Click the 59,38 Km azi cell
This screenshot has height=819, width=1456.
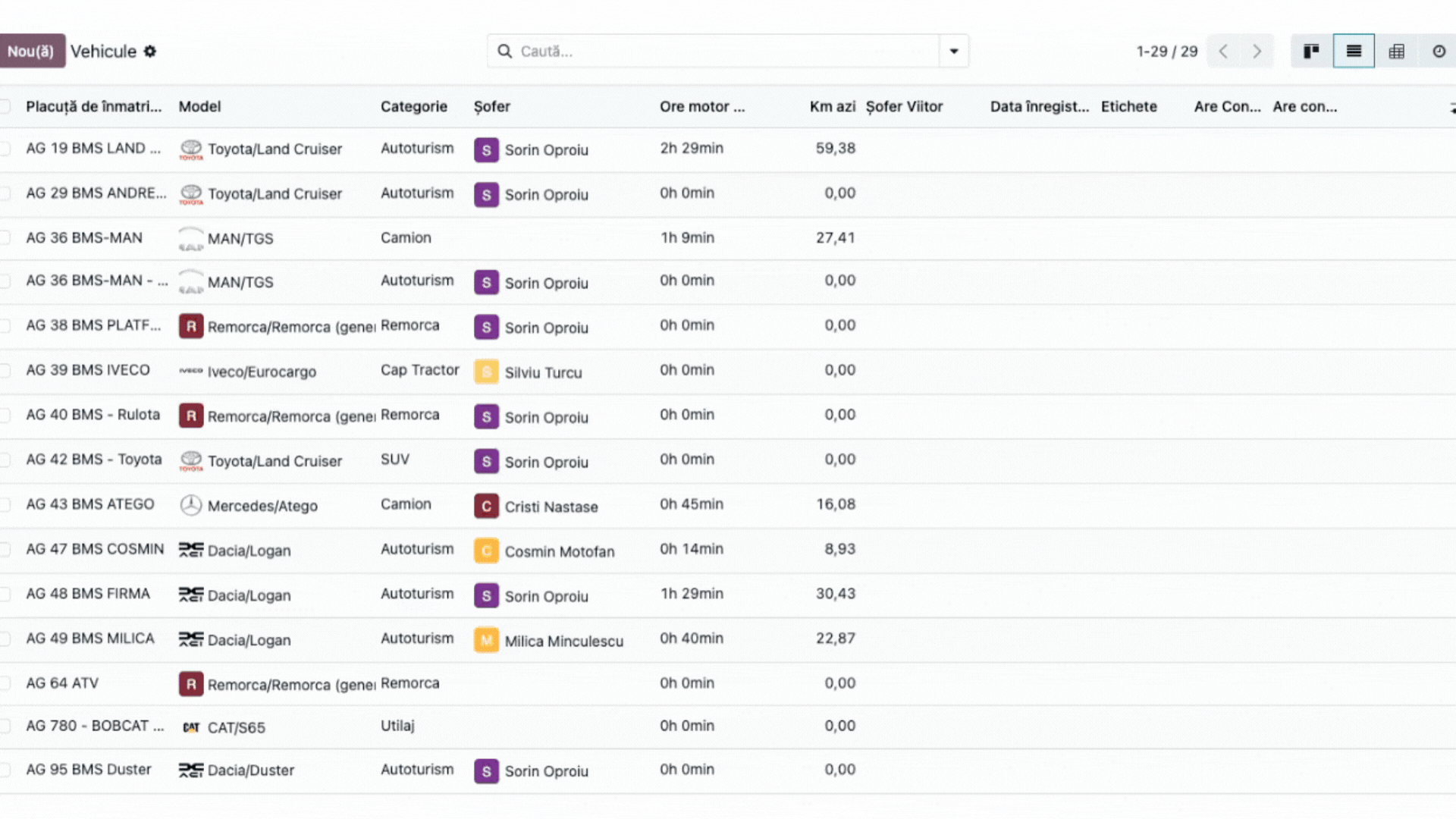tap(836, 149)
